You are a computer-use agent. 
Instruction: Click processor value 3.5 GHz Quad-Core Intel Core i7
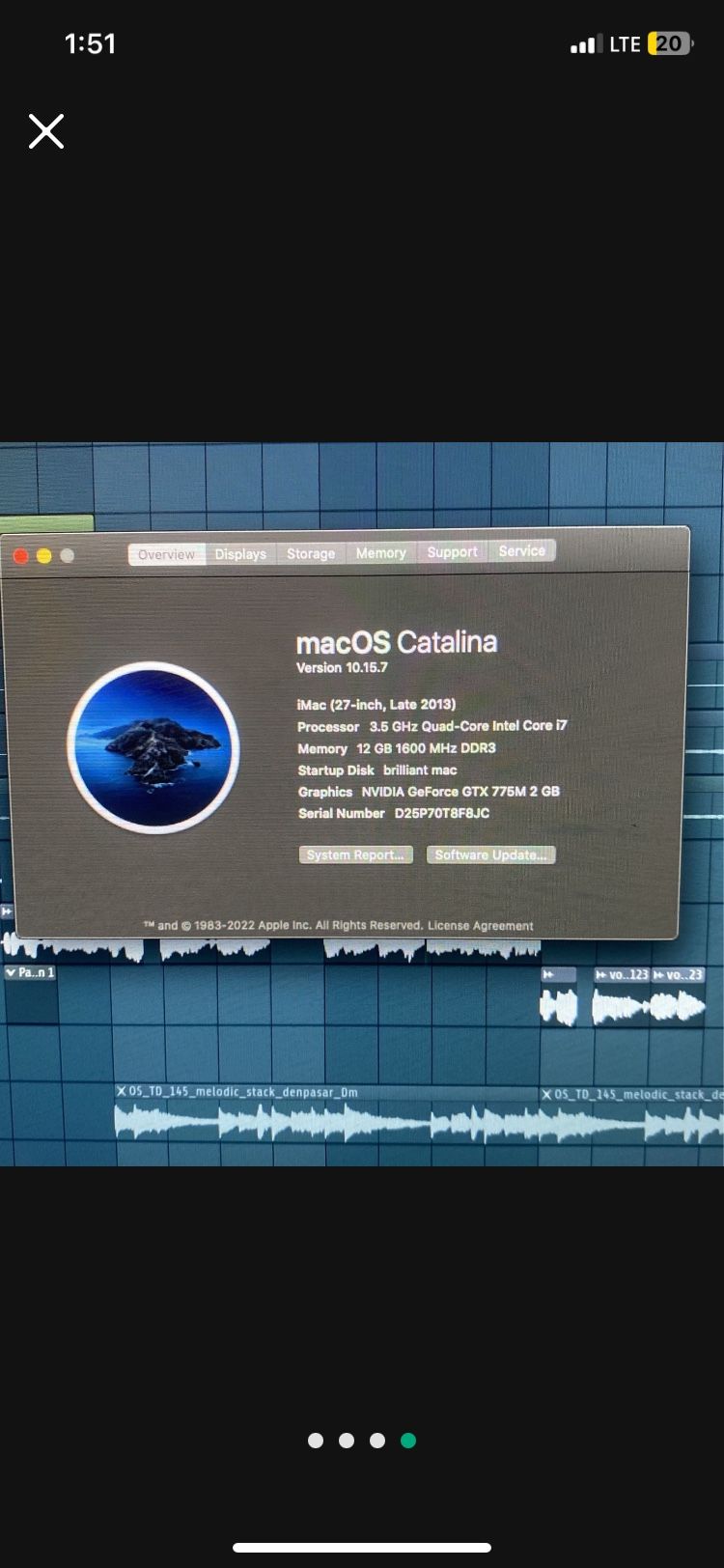click(468, 725)
